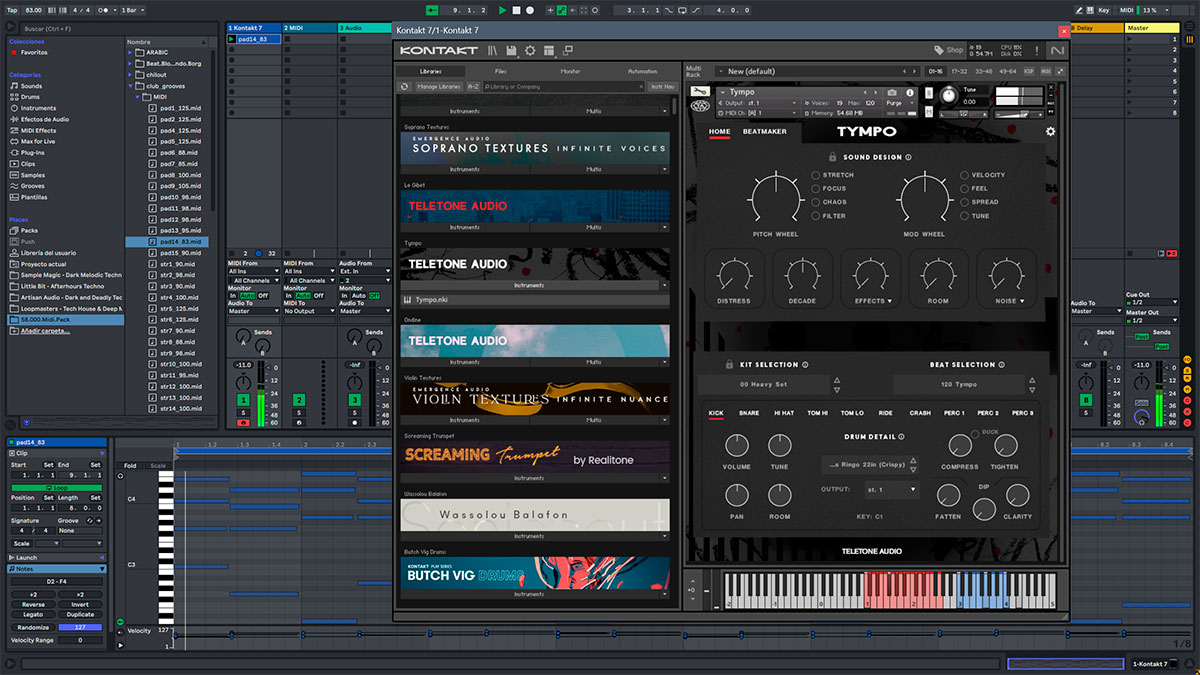Launch the pad14_83 clip play button

click(232, 39)
